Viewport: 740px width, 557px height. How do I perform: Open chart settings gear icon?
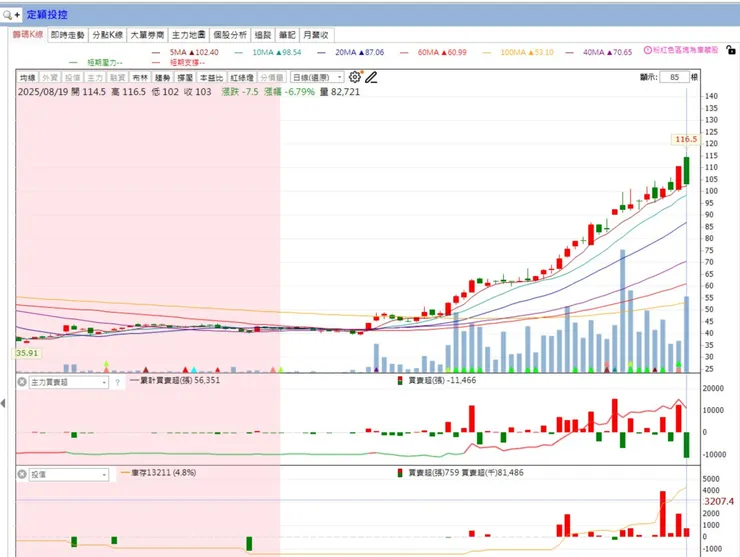(x=354, y=77)
